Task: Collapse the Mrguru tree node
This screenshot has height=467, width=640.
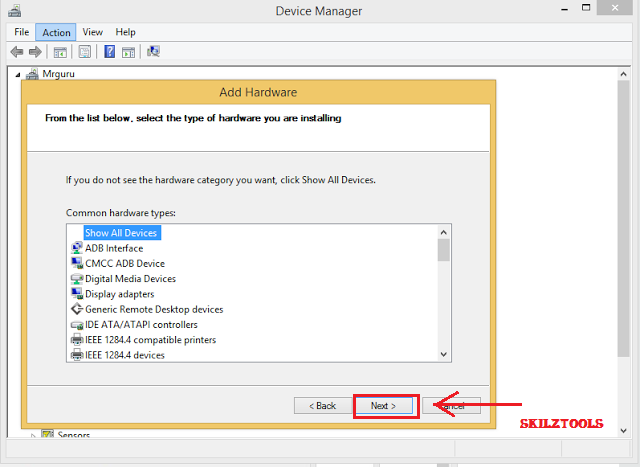Action: coord(18,75)
